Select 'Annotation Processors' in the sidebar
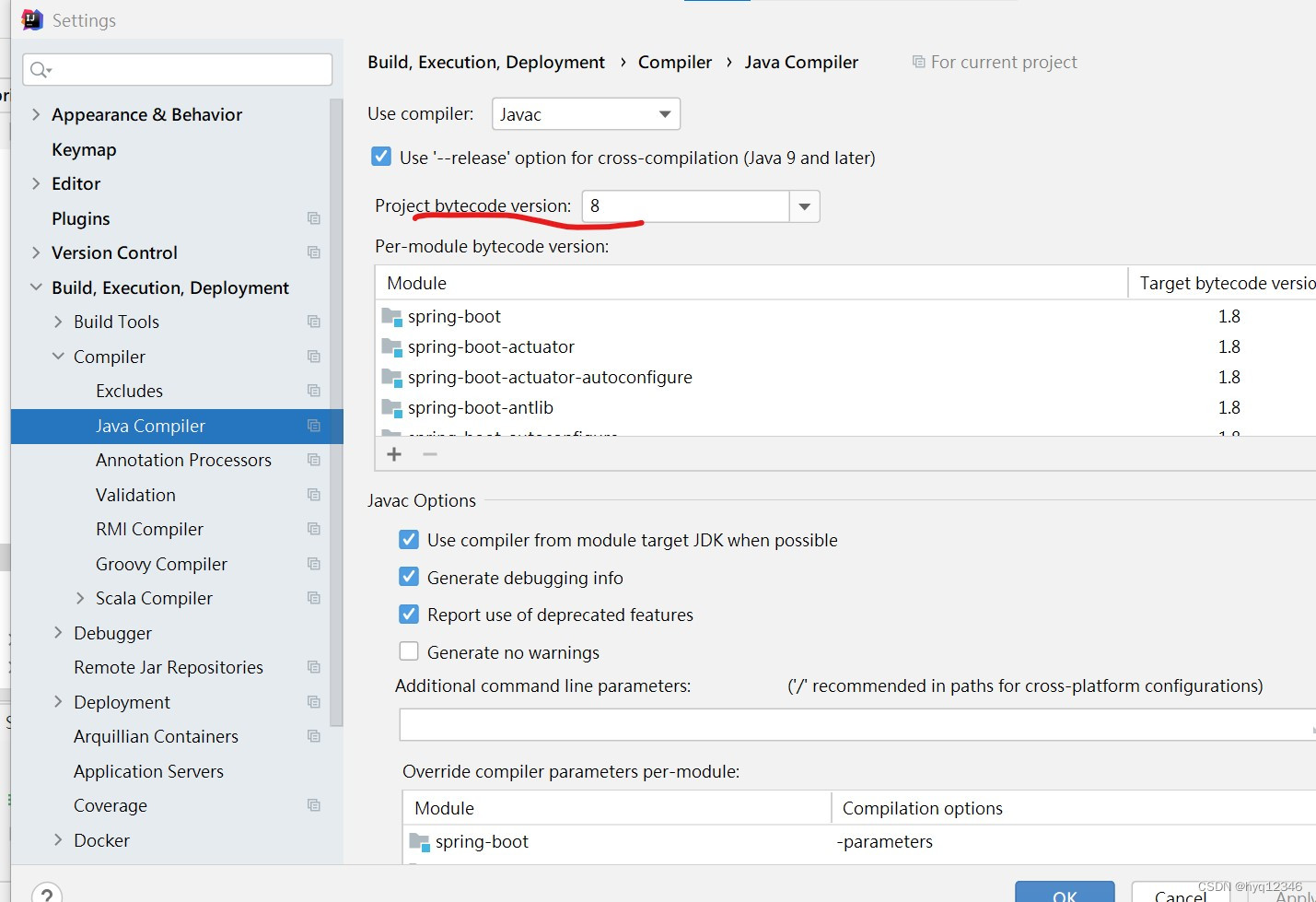Screen dimensions: 1316x902 tap(183, 460)
